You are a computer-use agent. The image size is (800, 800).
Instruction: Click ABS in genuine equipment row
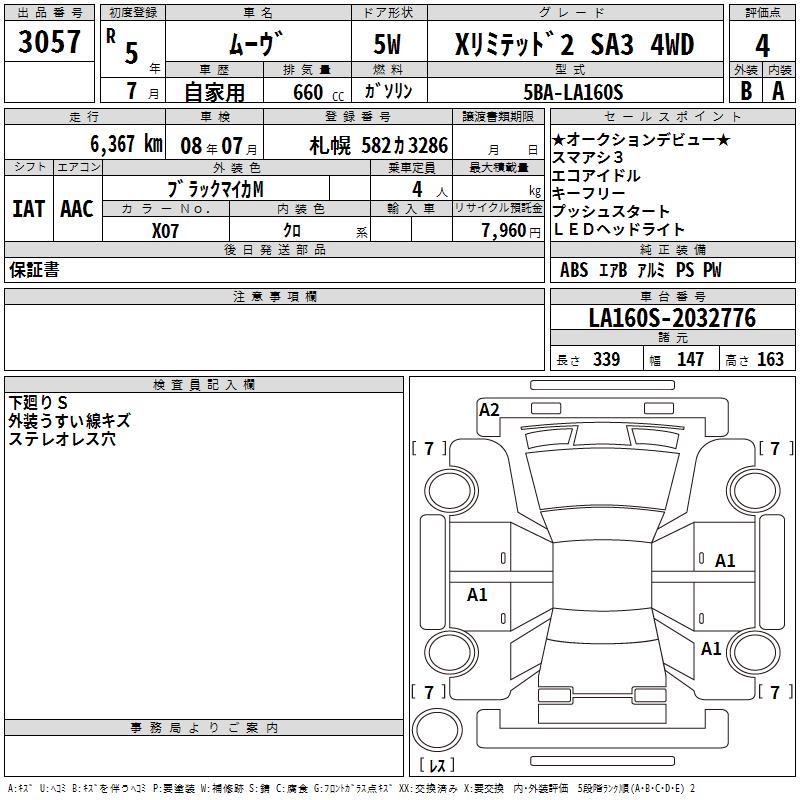coord(574,270)
